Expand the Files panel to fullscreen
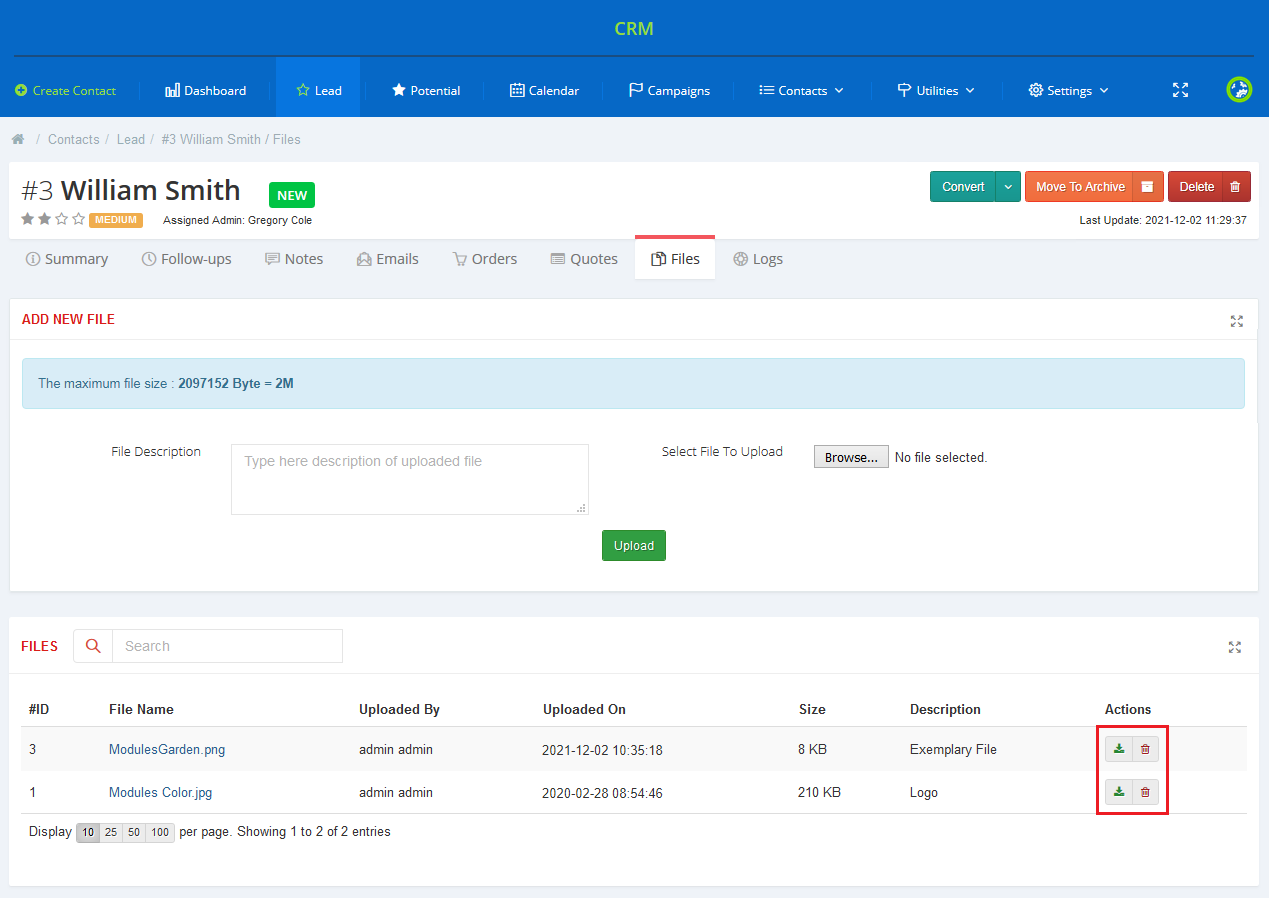 pyautogui.click(x=1235, y=647)
